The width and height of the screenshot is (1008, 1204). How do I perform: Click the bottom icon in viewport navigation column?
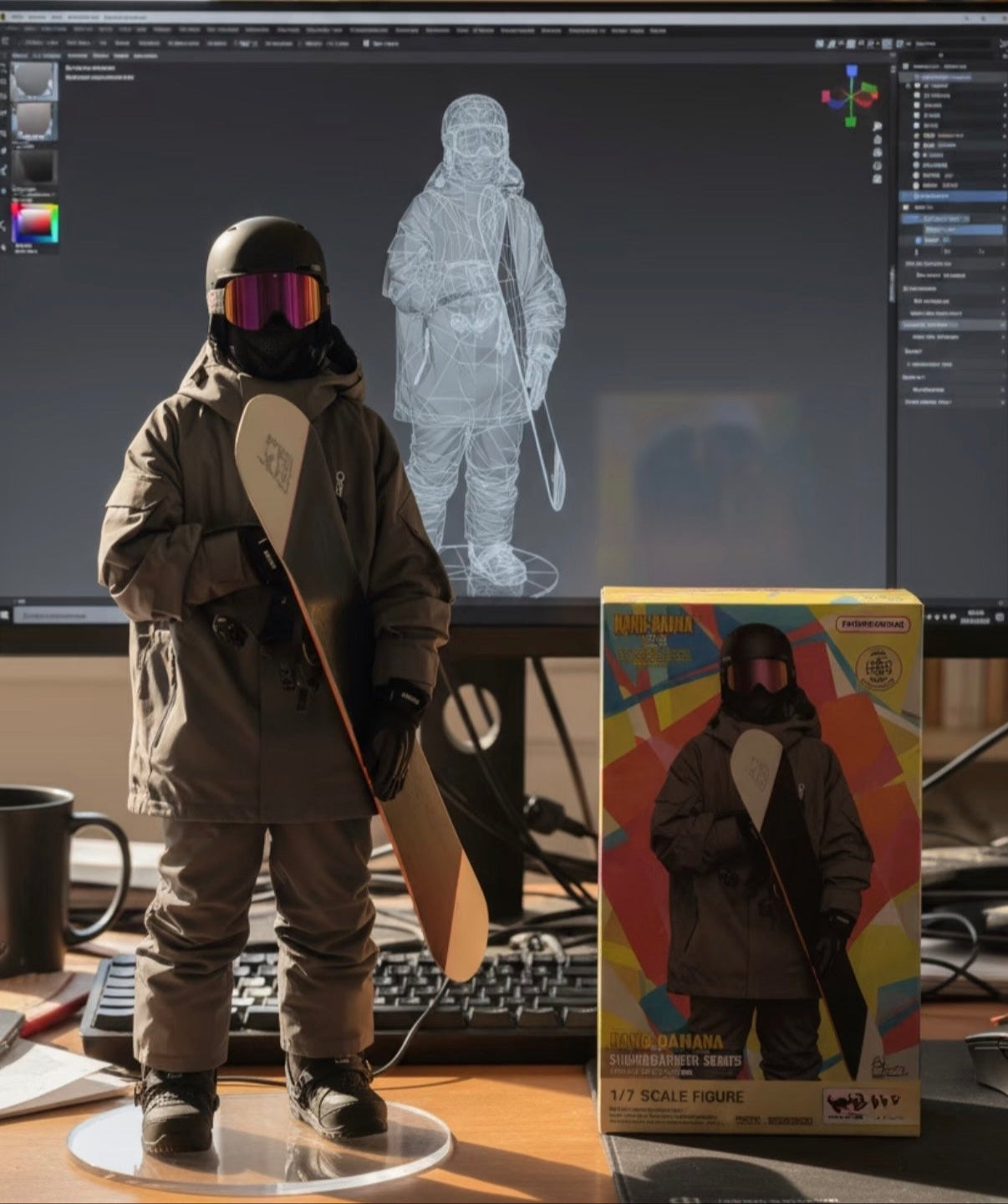click(877, 180)
